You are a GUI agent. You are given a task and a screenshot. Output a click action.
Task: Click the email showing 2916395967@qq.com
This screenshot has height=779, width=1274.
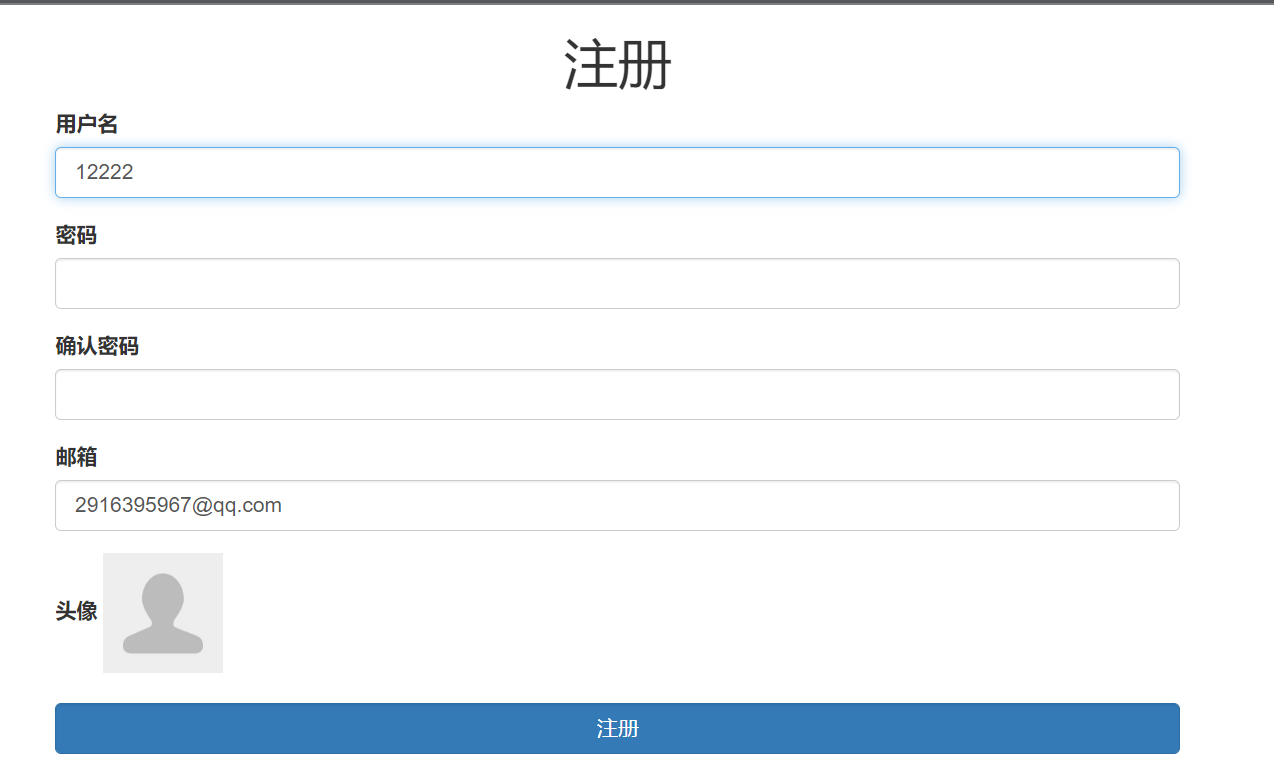pyautogui.click(x=176, y=505)
